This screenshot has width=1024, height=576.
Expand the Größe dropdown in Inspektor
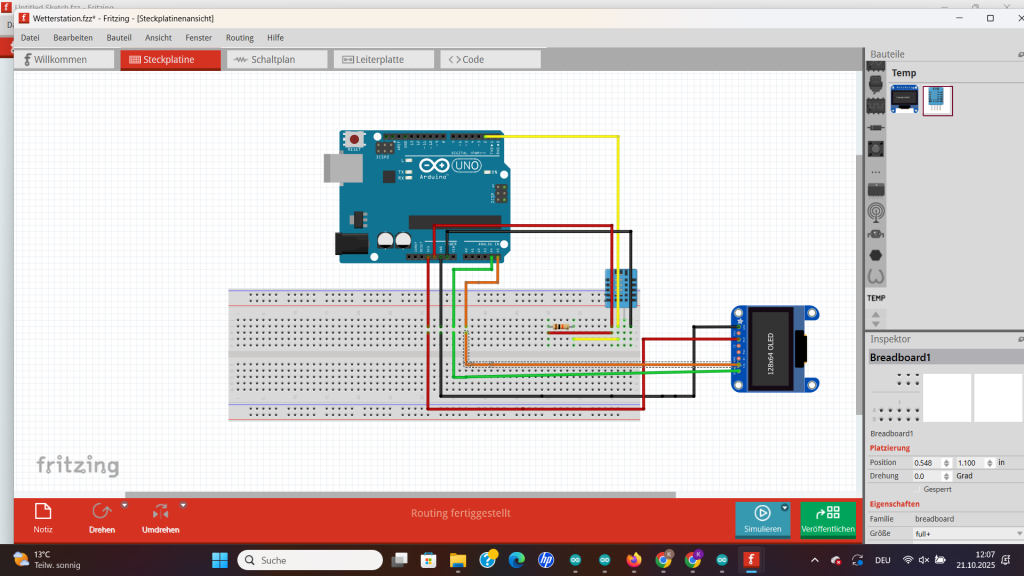967,534
